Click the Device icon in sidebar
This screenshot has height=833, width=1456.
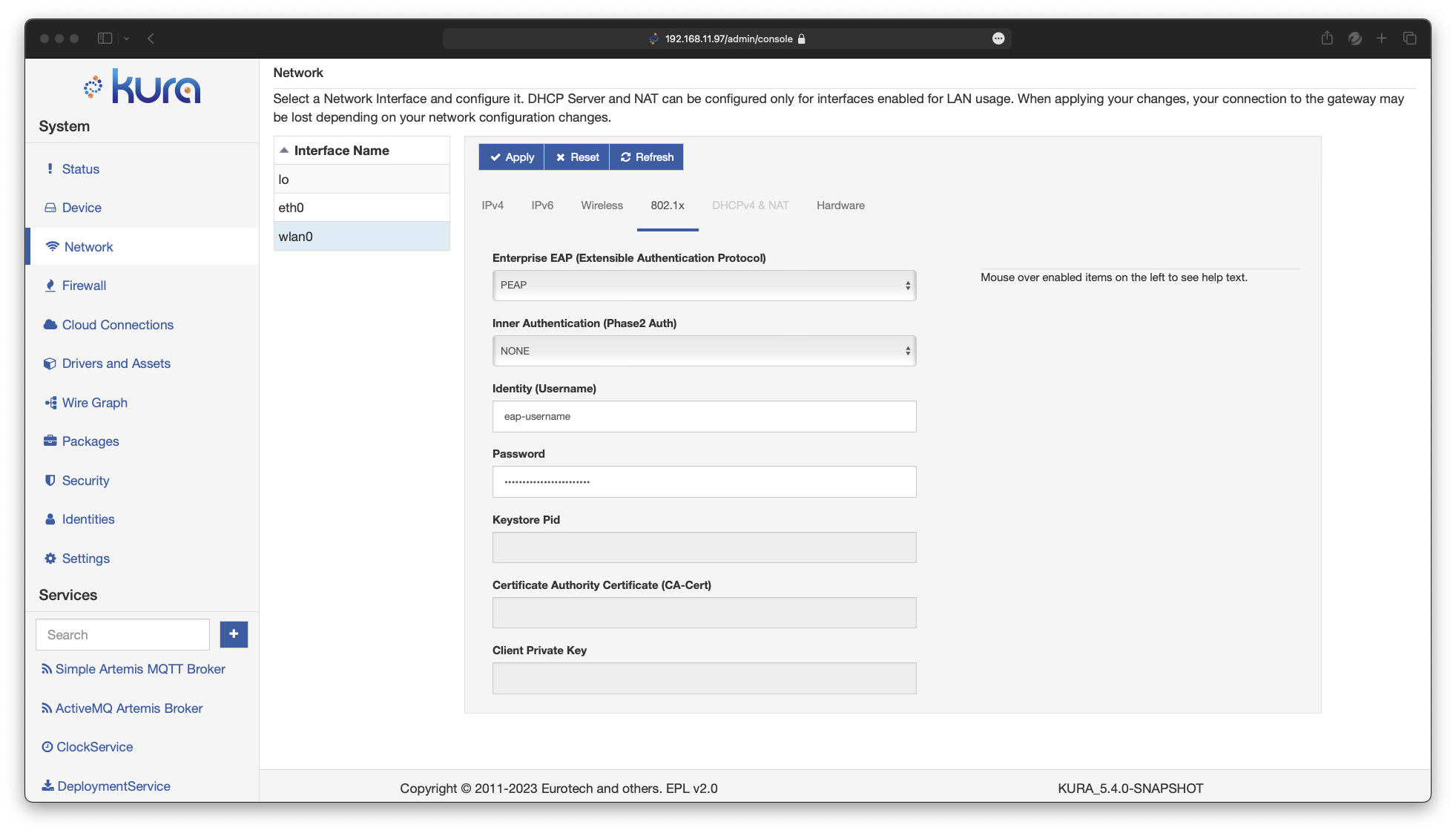50,208
